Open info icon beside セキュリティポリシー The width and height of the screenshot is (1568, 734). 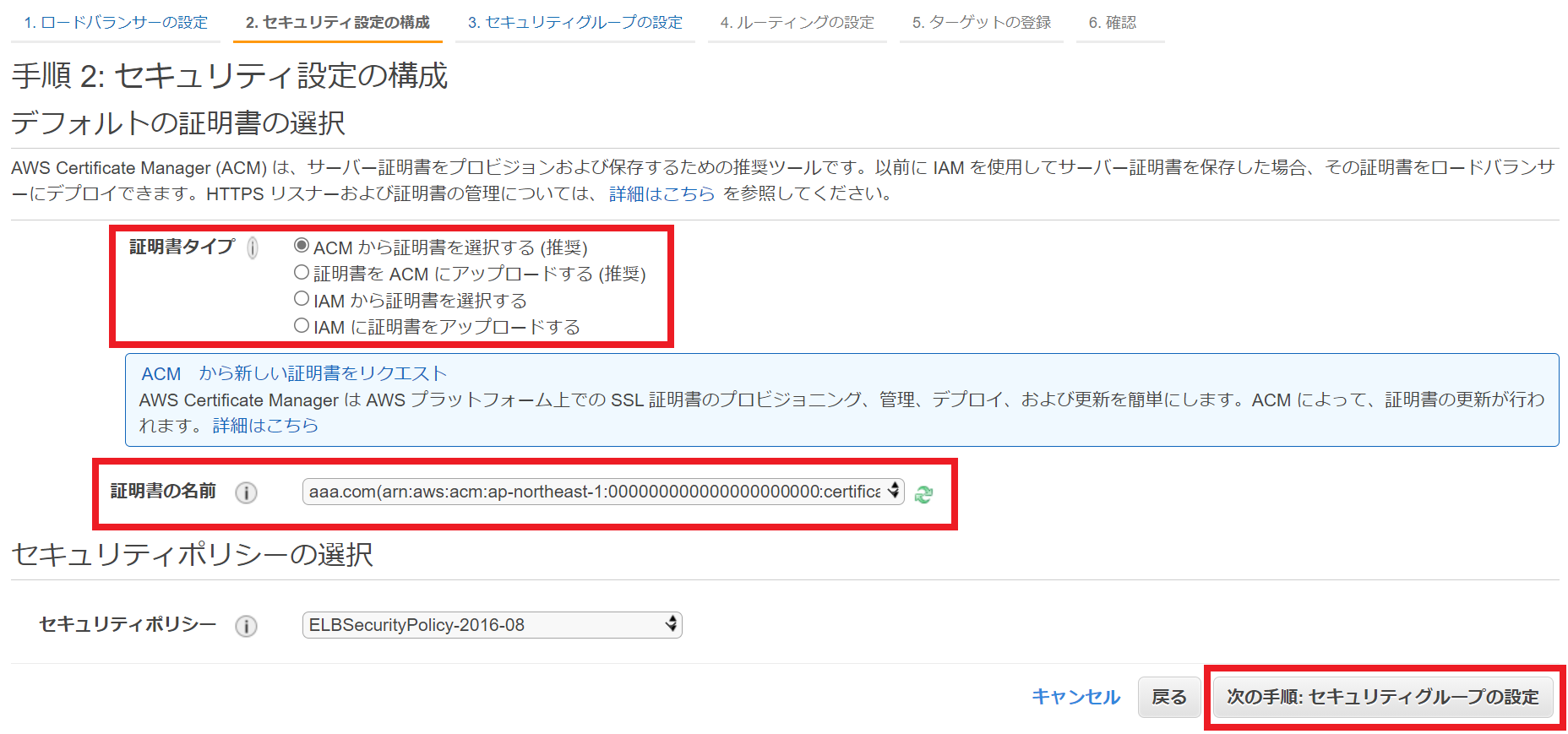(x=246, y=626)
